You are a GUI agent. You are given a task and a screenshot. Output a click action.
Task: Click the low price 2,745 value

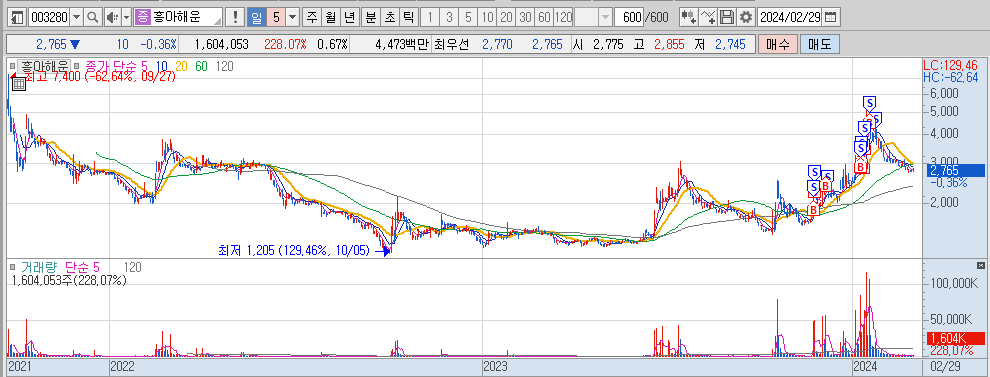pos(731,44)
